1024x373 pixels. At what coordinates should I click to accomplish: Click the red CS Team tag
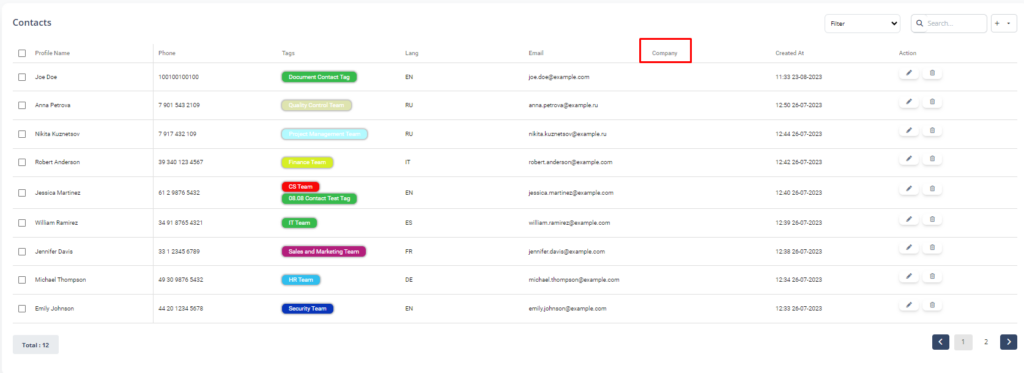pyautogui.click(x=300, y=187)
